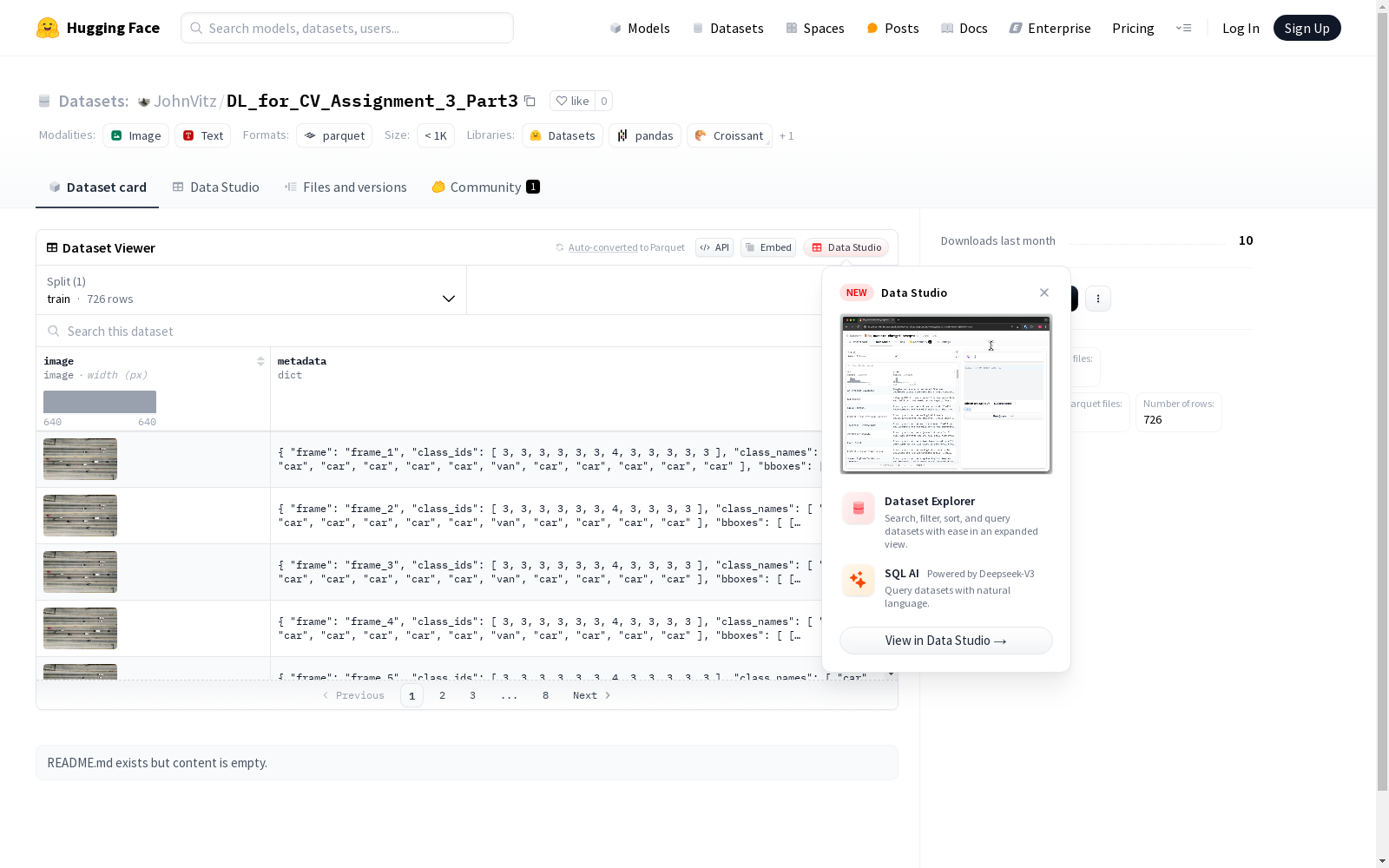Open the three-dot more options button
1389x868 pixels.
[x=1098, y=299]
